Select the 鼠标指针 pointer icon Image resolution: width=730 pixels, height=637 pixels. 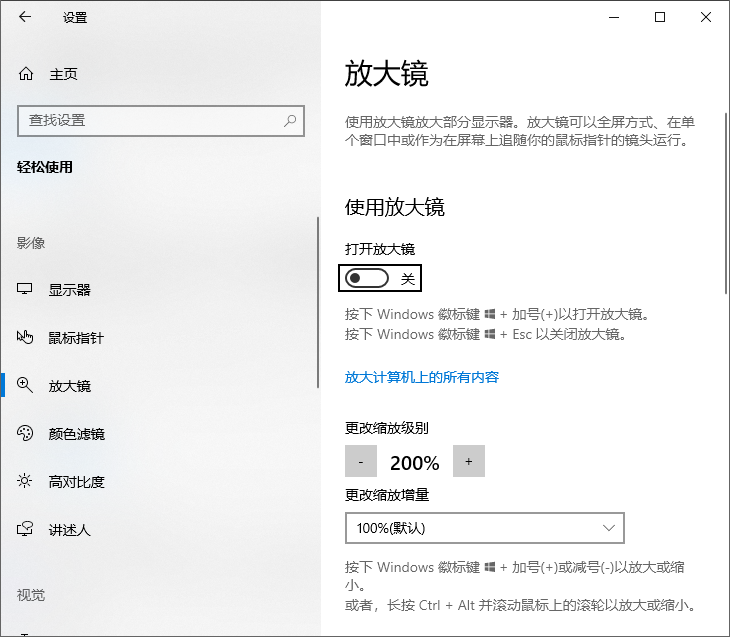point(25,337)
